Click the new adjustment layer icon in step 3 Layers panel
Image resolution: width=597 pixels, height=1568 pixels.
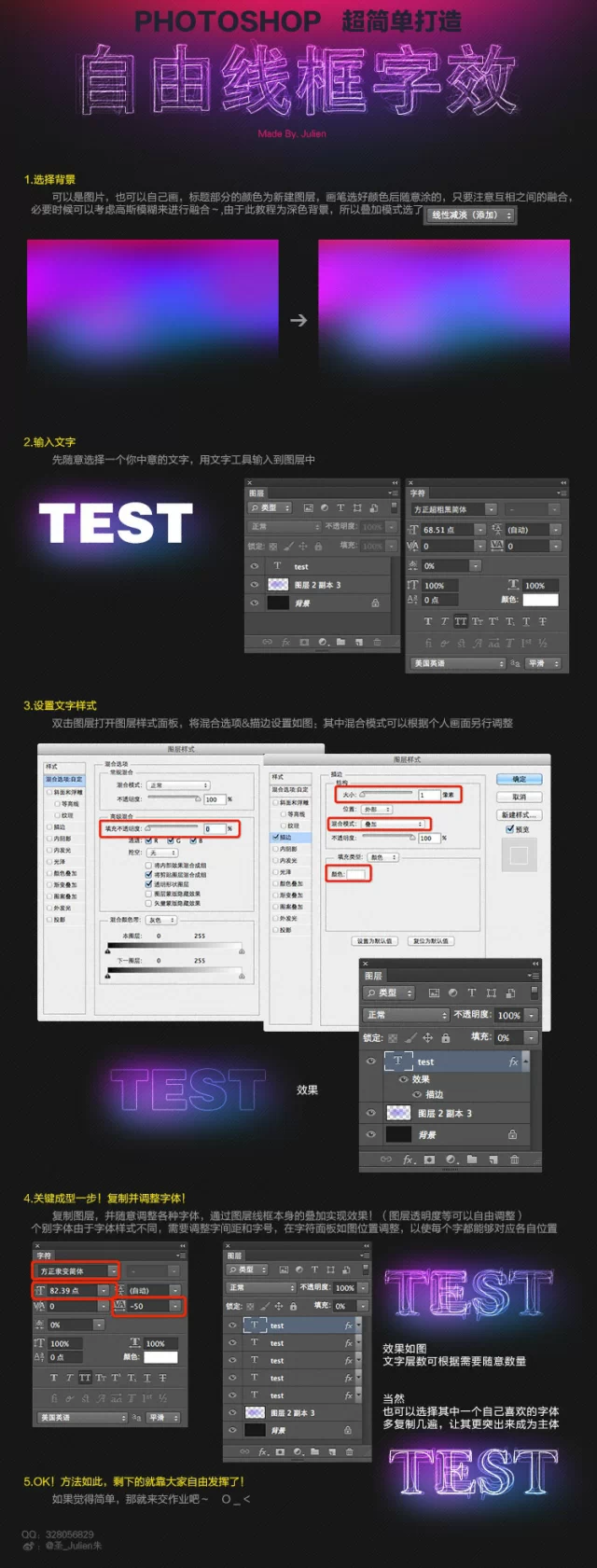(x=451, y=1159)
